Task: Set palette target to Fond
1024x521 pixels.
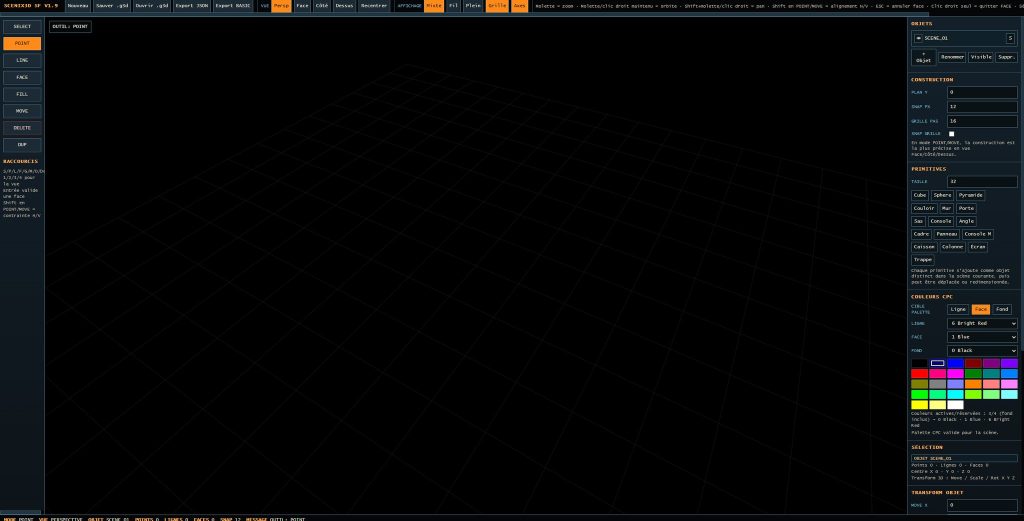Action: click(1002, 309)
